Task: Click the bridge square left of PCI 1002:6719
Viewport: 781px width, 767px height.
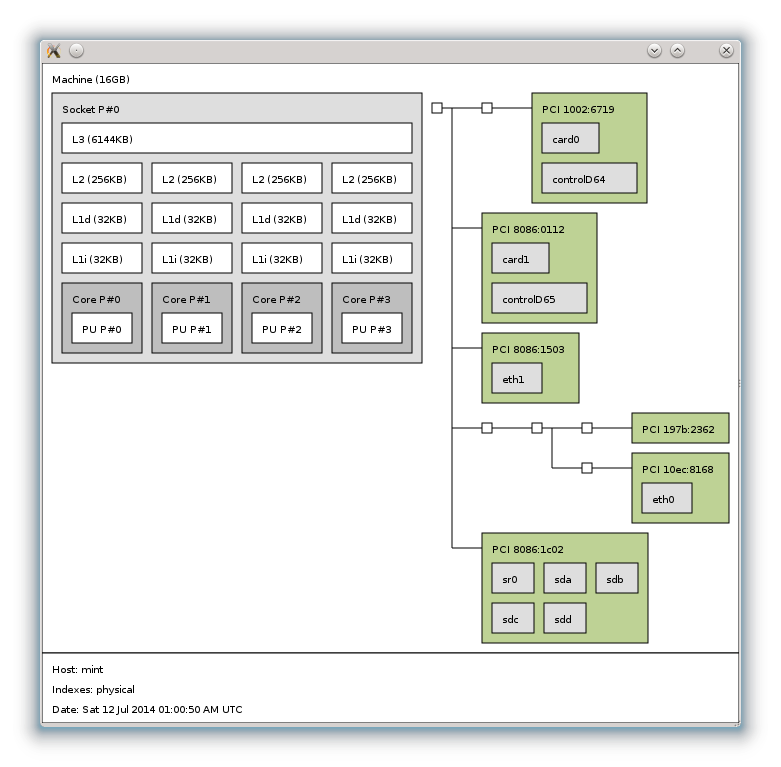Action: tap(487, 108)
